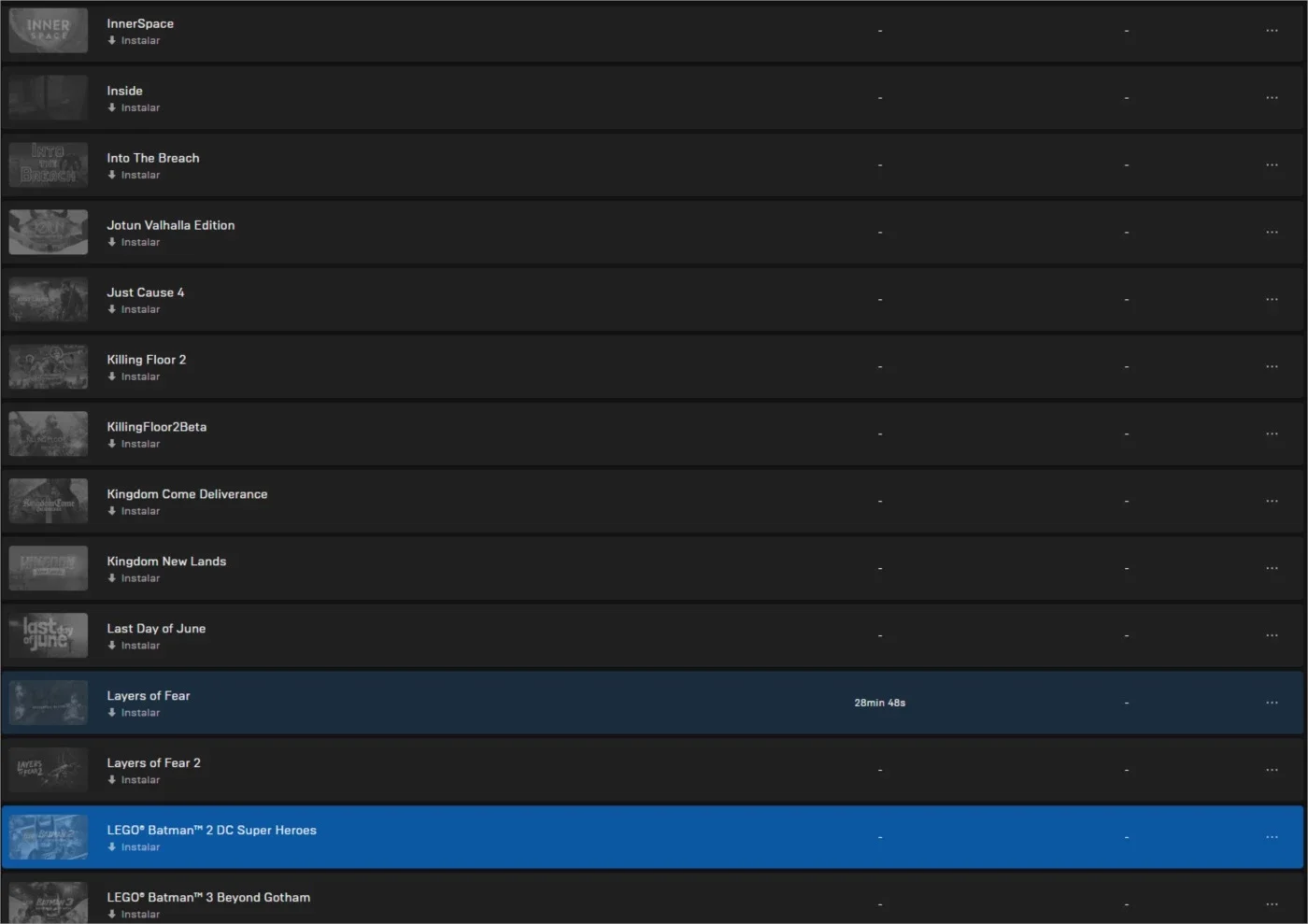Select the Just Cause 4 thumbnail
The image size is (1308, 924).
49,300
